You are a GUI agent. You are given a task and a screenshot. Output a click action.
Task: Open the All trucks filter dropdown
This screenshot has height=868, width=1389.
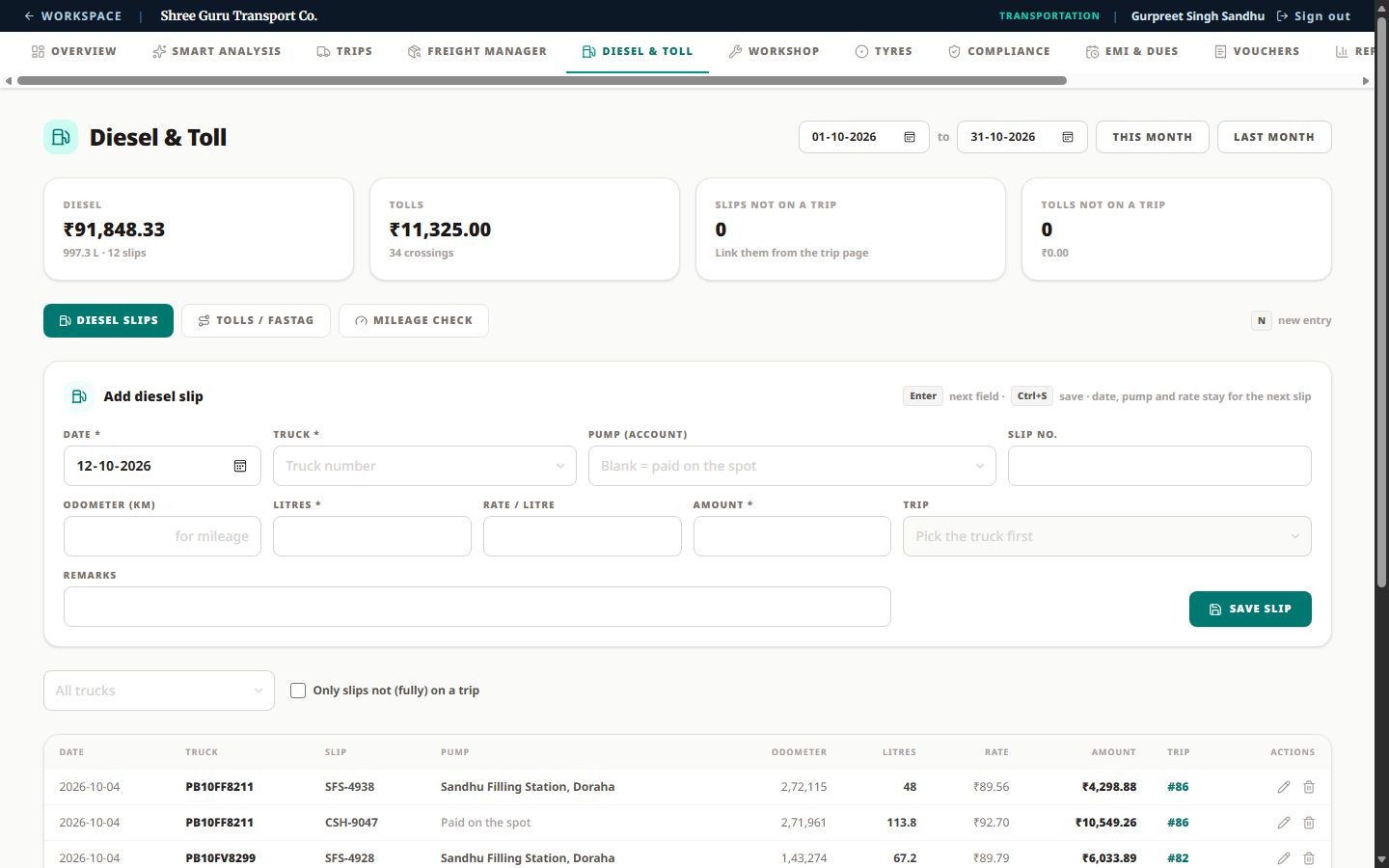tap(159, 691)
